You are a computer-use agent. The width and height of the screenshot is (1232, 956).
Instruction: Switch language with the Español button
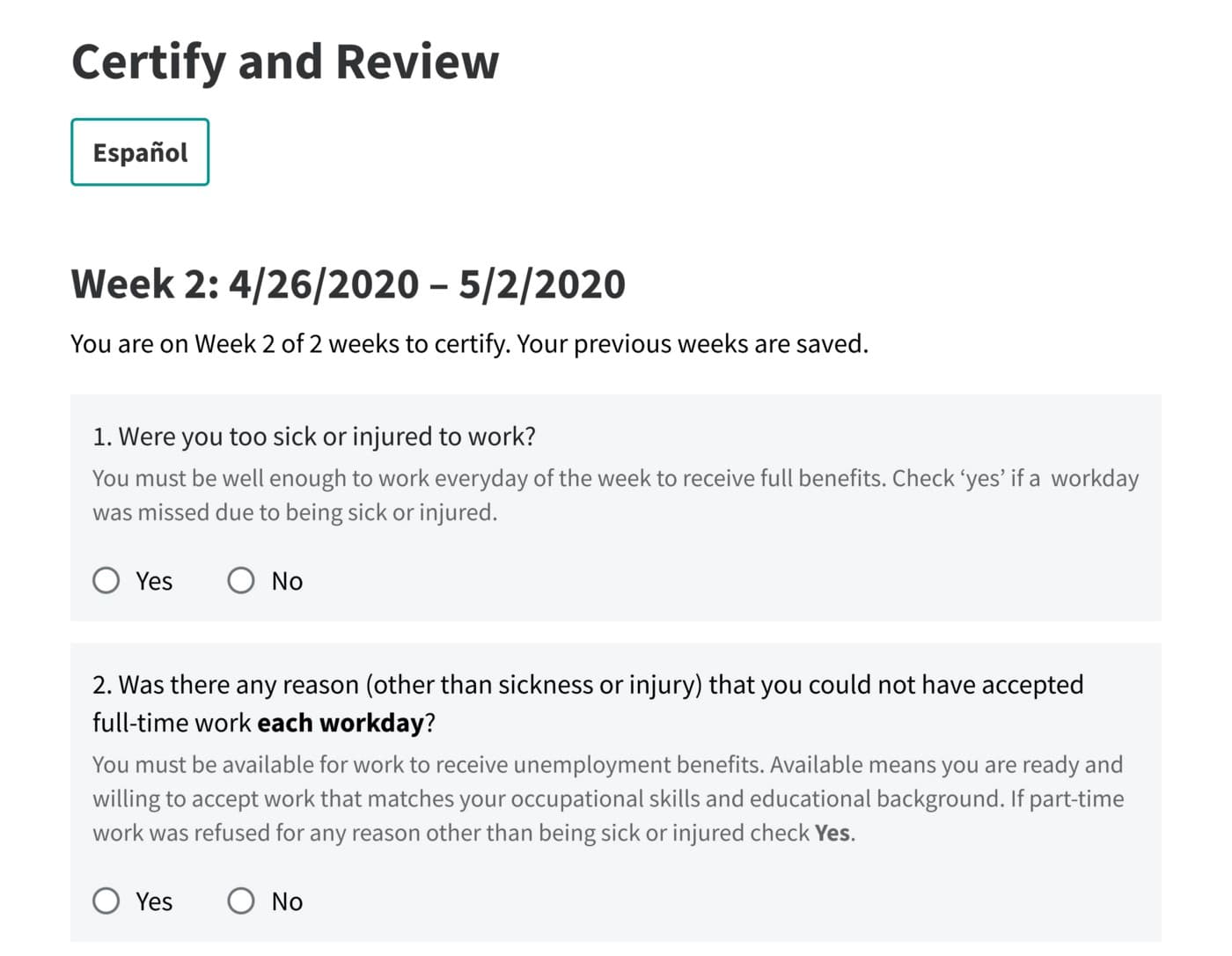coord(140,152)
